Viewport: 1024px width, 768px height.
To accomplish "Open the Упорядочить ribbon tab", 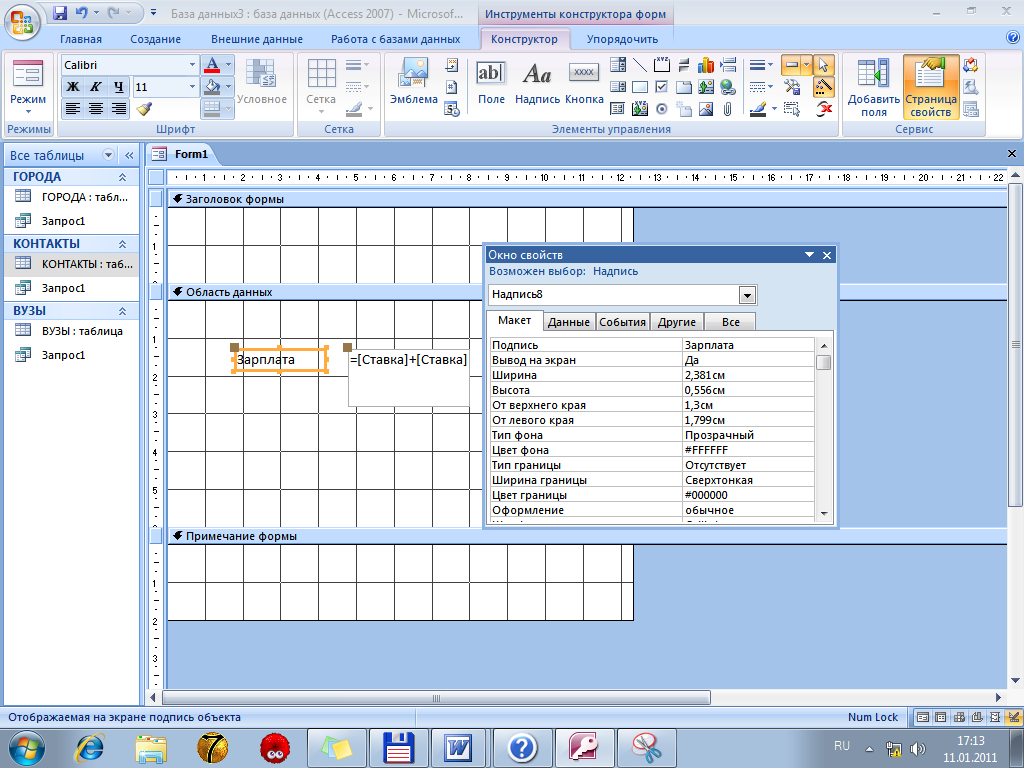I will pyautogui.click(x=622, y=39).
